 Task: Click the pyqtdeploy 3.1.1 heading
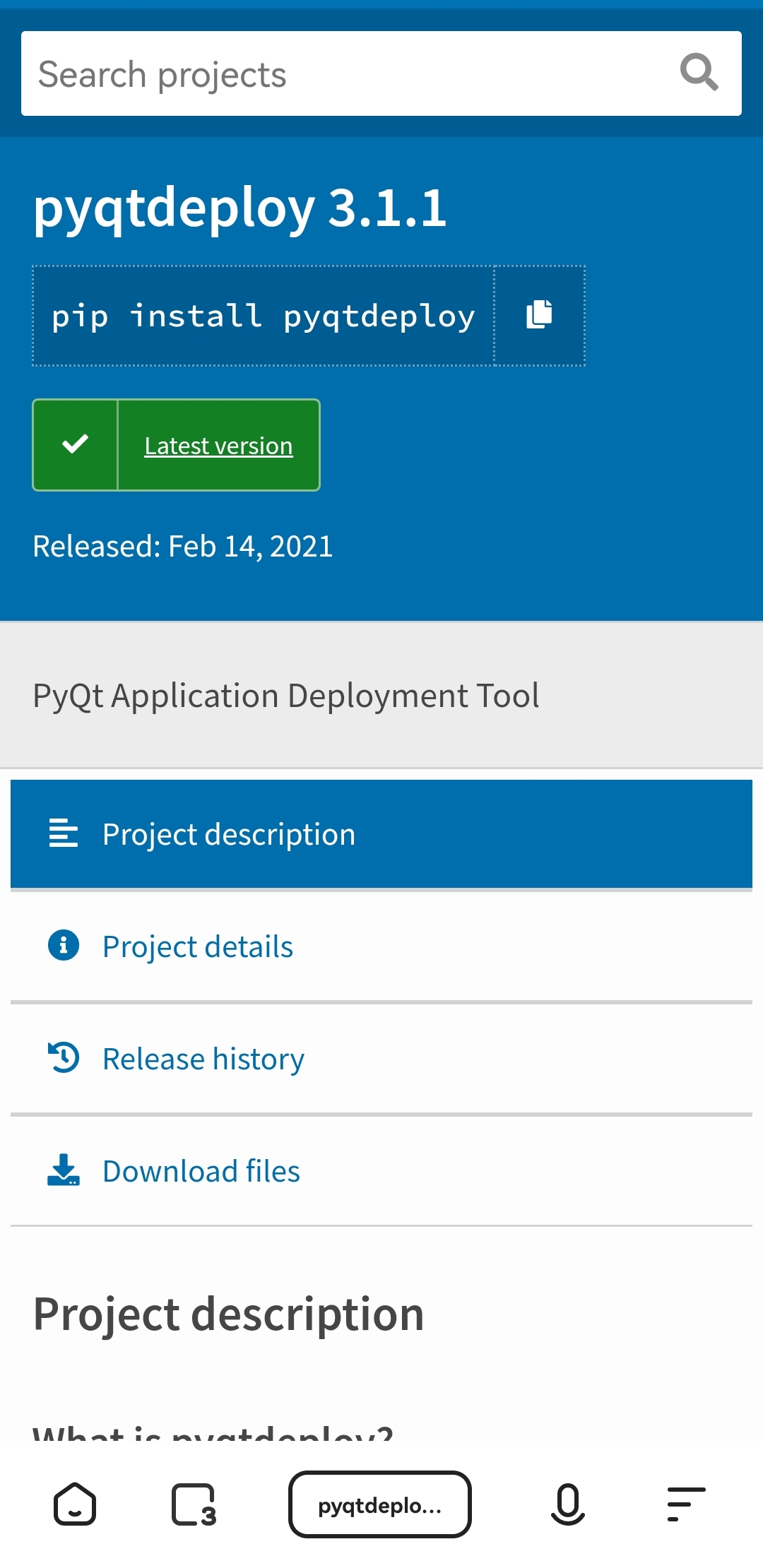(240, 208)
